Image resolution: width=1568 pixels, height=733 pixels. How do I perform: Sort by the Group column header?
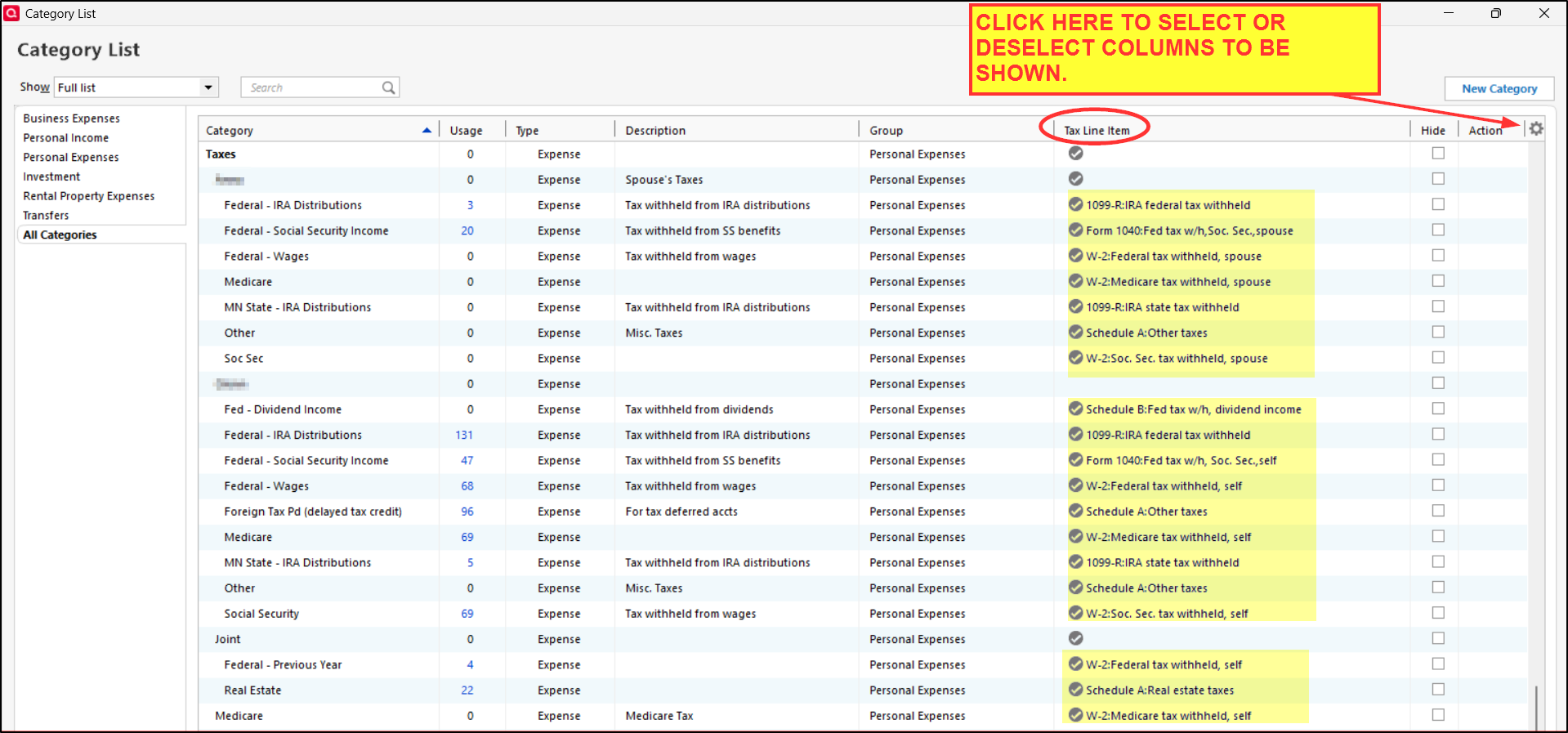pos(886,131)
